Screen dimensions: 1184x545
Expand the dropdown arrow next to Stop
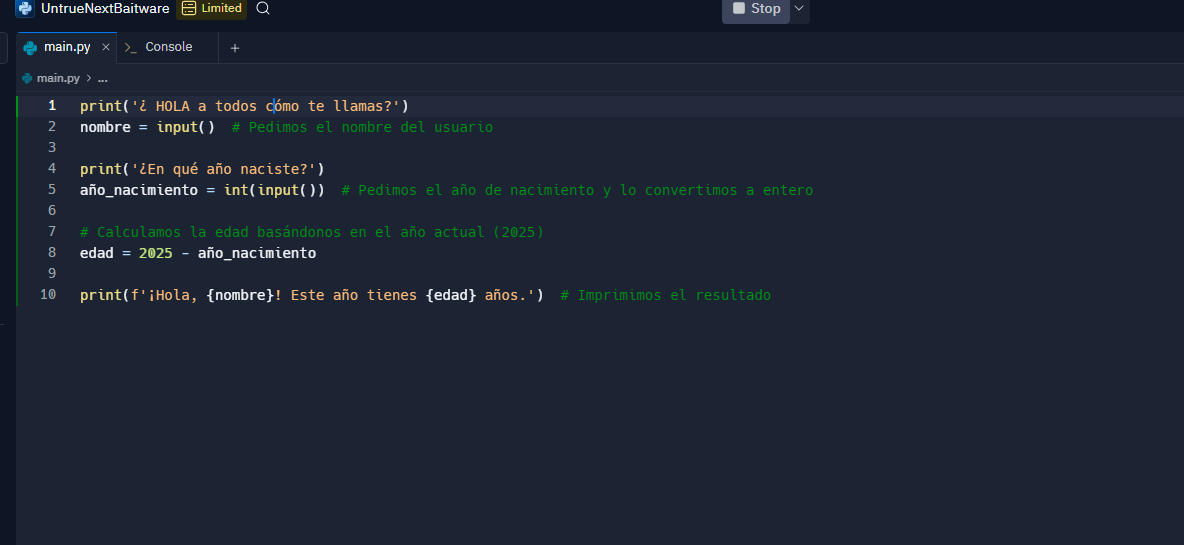click(x=800, y=8)
